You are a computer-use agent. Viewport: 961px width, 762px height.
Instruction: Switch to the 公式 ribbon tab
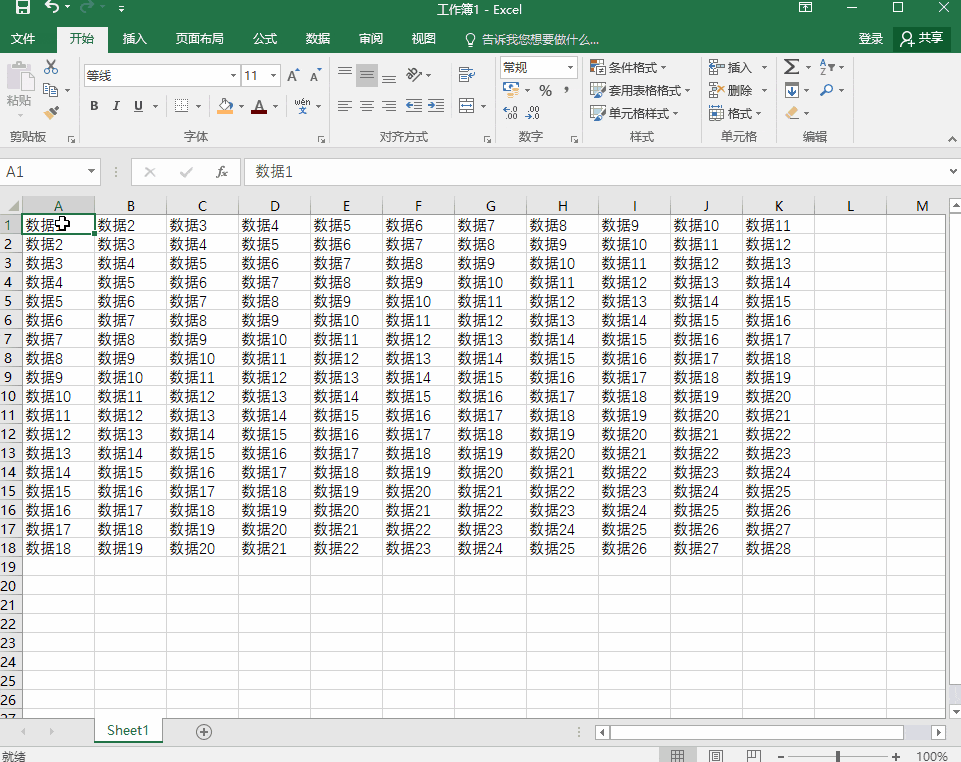[x=265, y=39]
